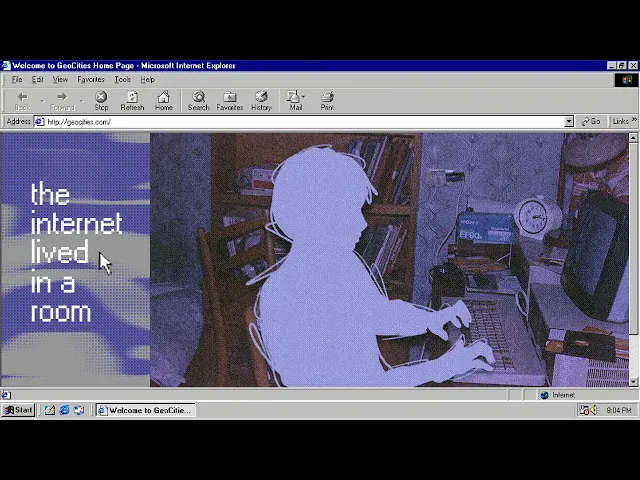Launch Internet Explorer from quick launch

[64, 410]
